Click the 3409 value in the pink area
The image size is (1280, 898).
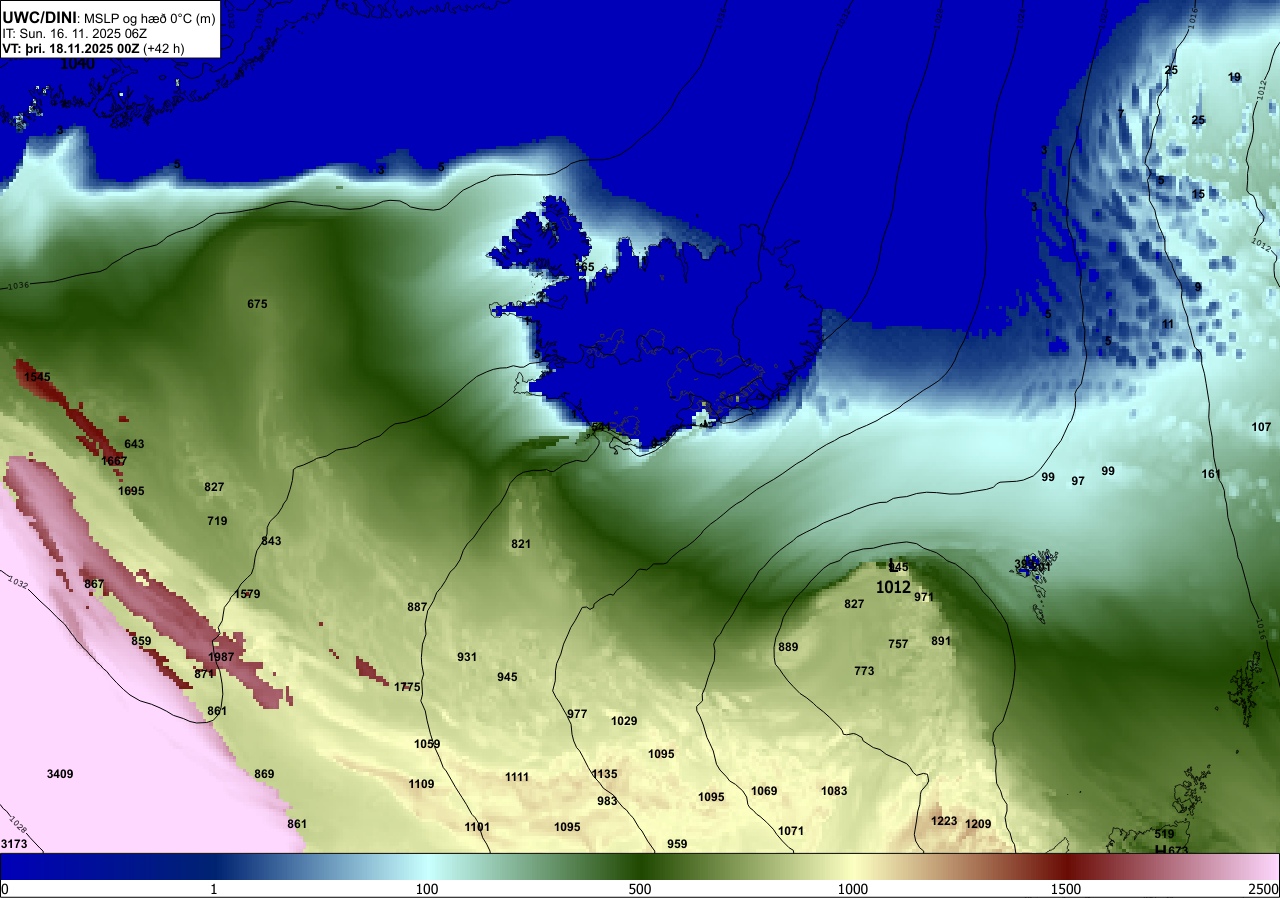pyautogui.click(x=60, y=774)
